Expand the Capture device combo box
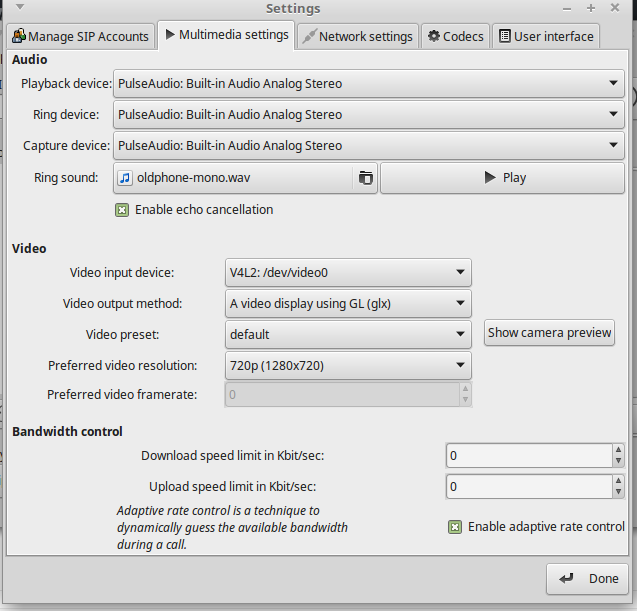 coord(368,145)
